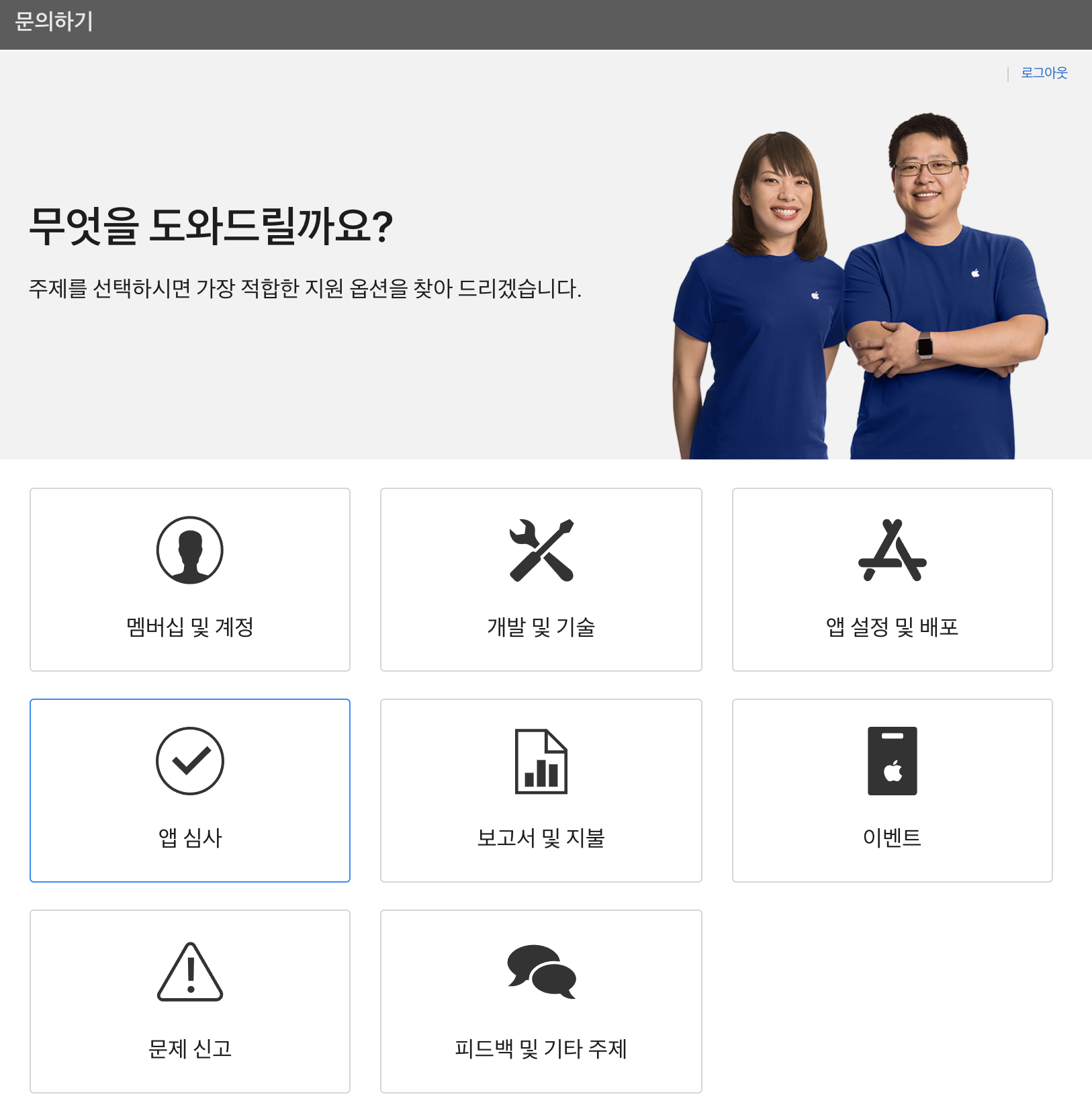Open 피드백 및 기타 주제 topic
This screenshot has height=1111, width=1092.
[x=541, y=1002]
